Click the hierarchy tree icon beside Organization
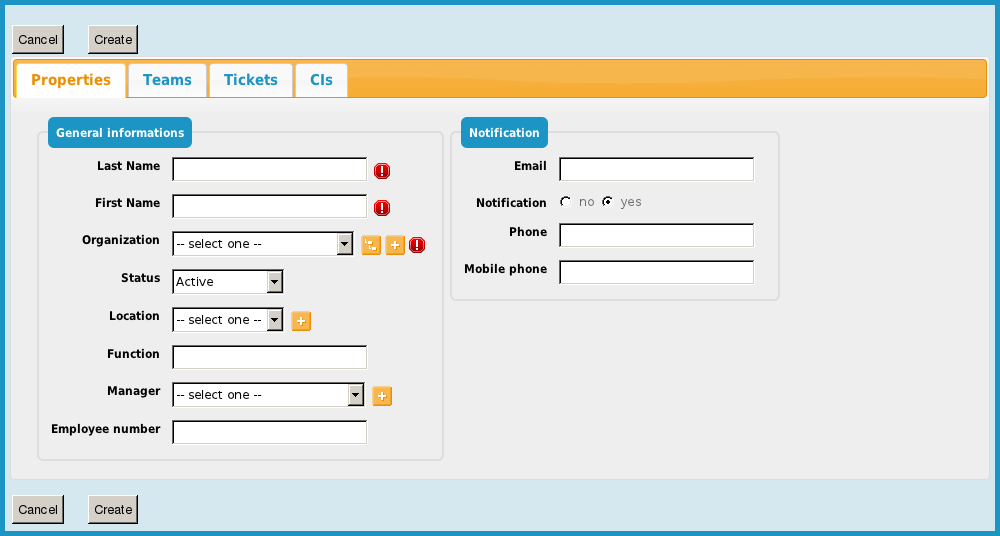This screenshot has height=536, width=1000. pyautogui.click(x=371, y=245)
